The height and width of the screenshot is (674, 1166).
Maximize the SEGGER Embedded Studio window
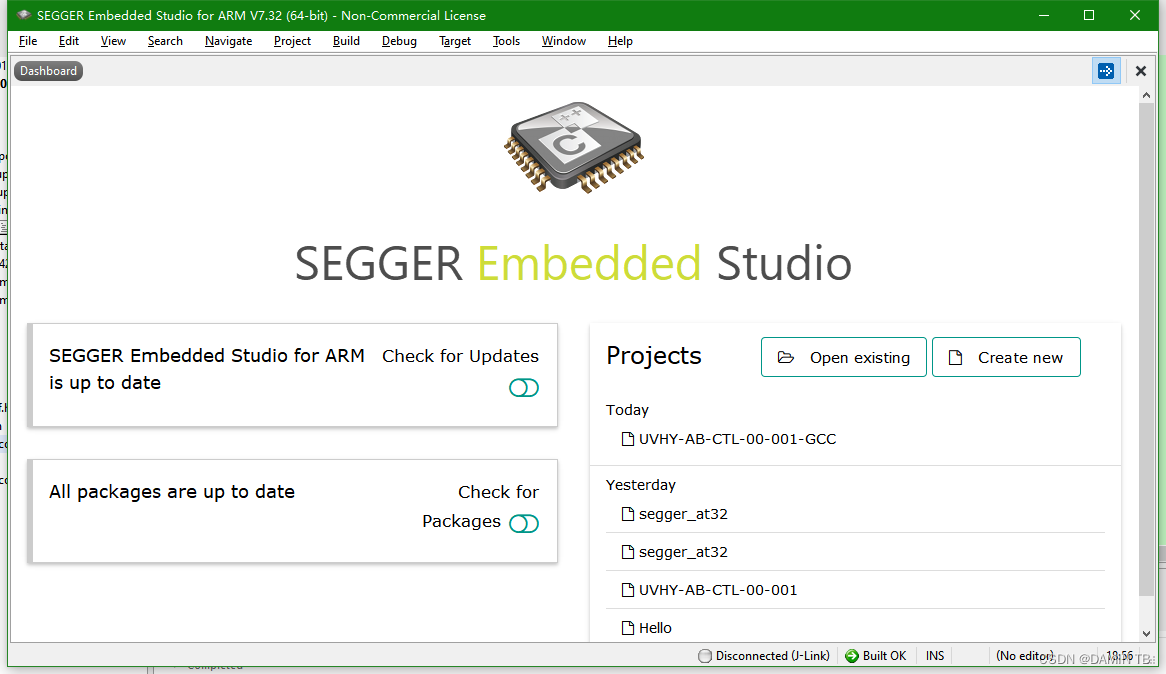(x=1089, y=15)
